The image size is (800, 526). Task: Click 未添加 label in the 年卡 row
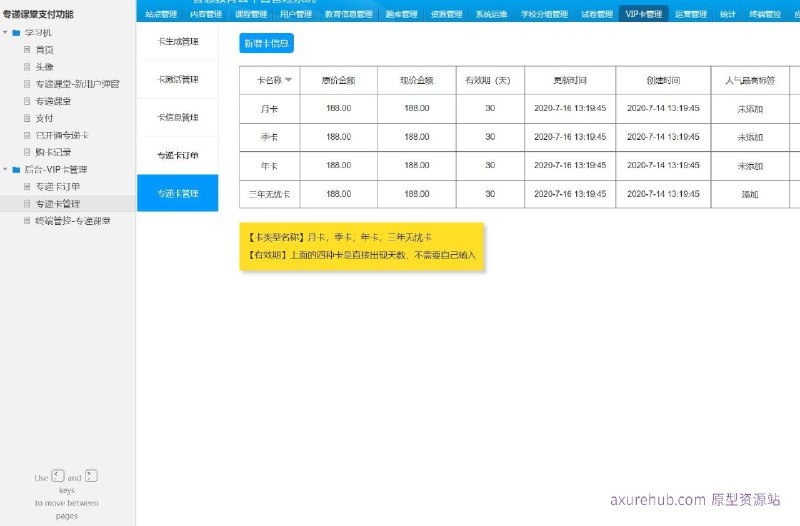click(x=749, y=166)
